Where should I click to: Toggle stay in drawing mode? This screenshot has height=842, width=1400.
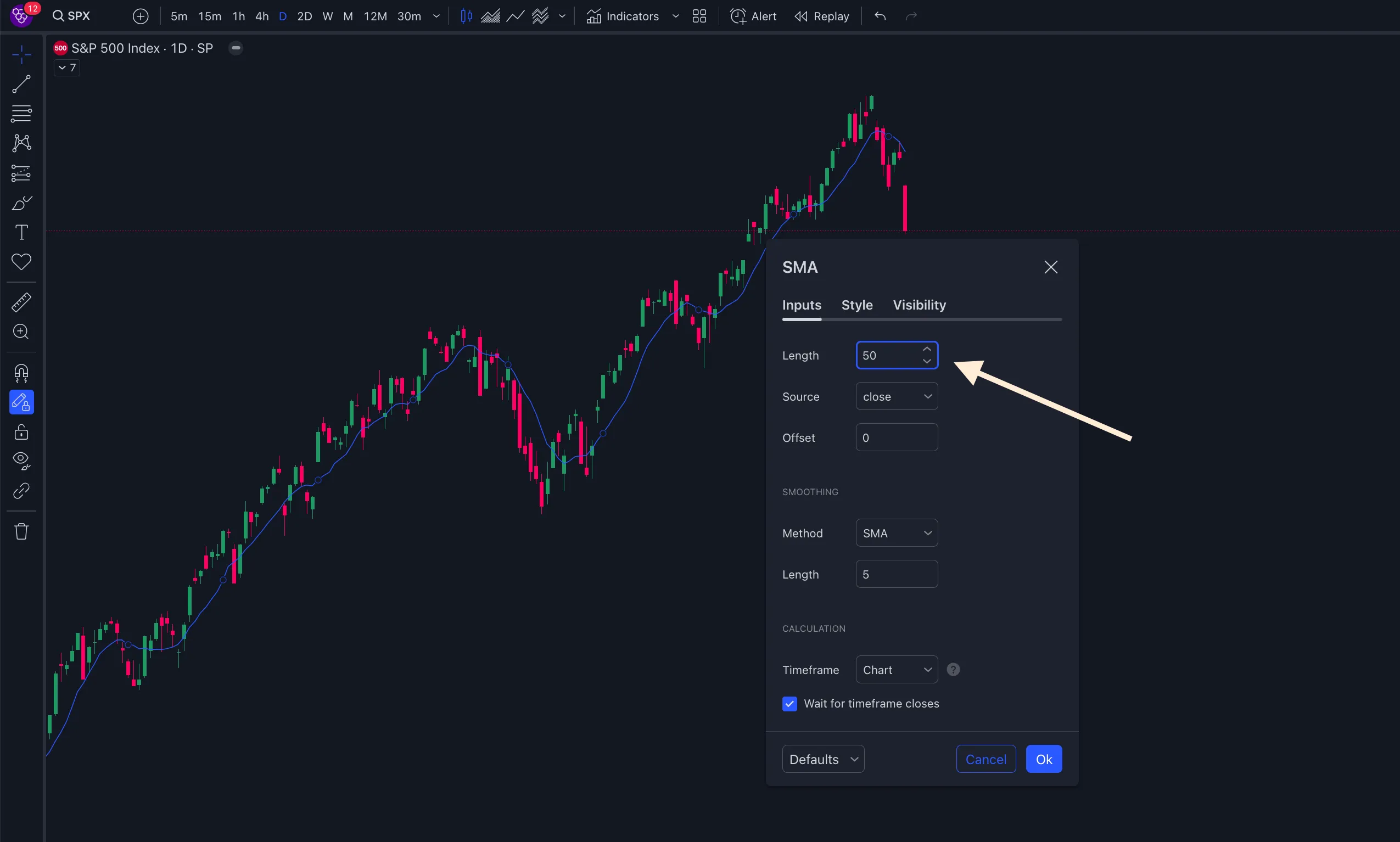click(x=21, y=402)
